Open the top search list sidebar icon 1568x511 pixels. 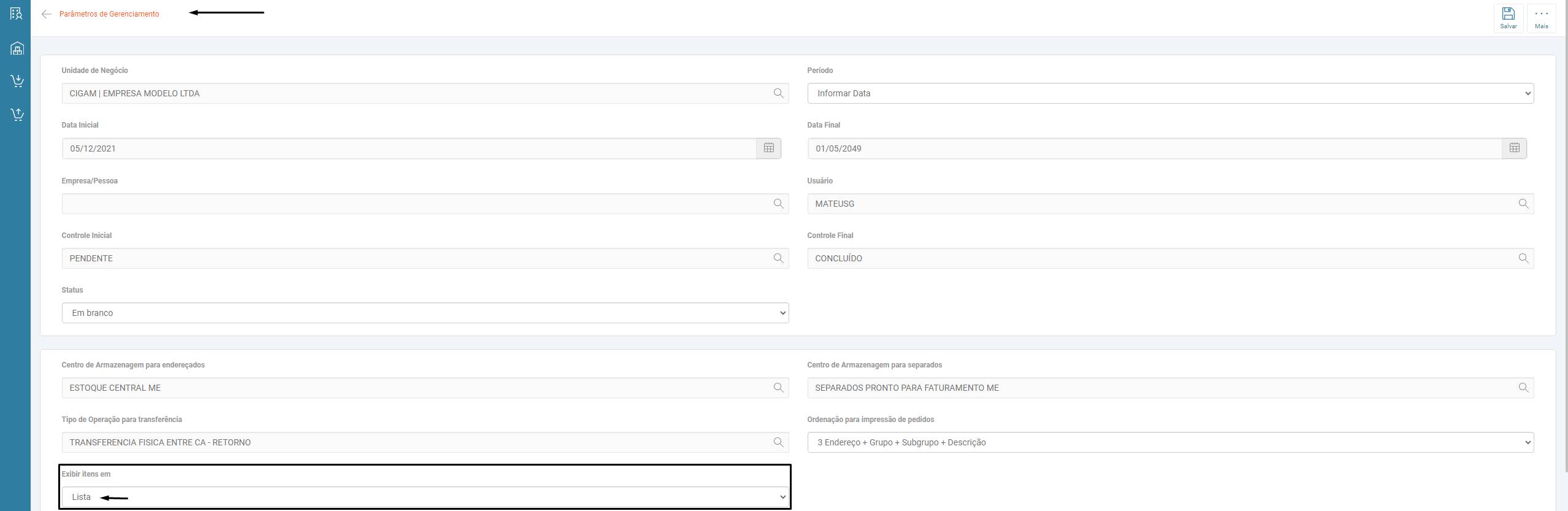tap(17, 13)
